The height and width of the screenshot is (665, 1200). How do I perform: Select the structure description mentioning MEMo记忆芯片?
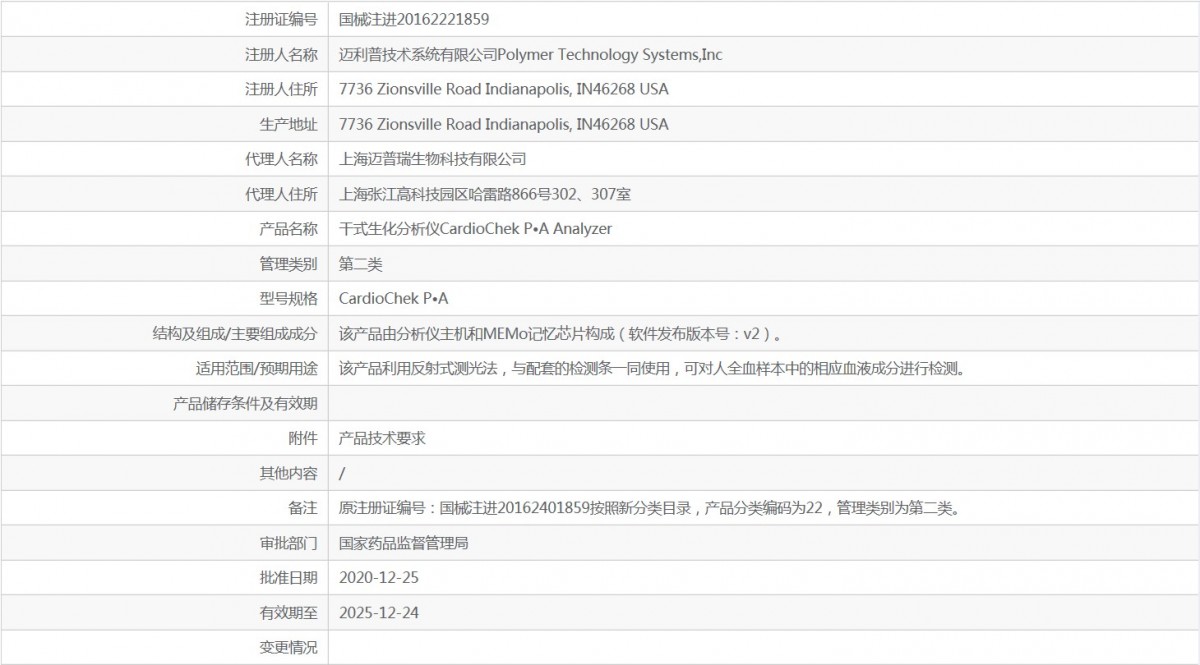[x=561, y=333]
